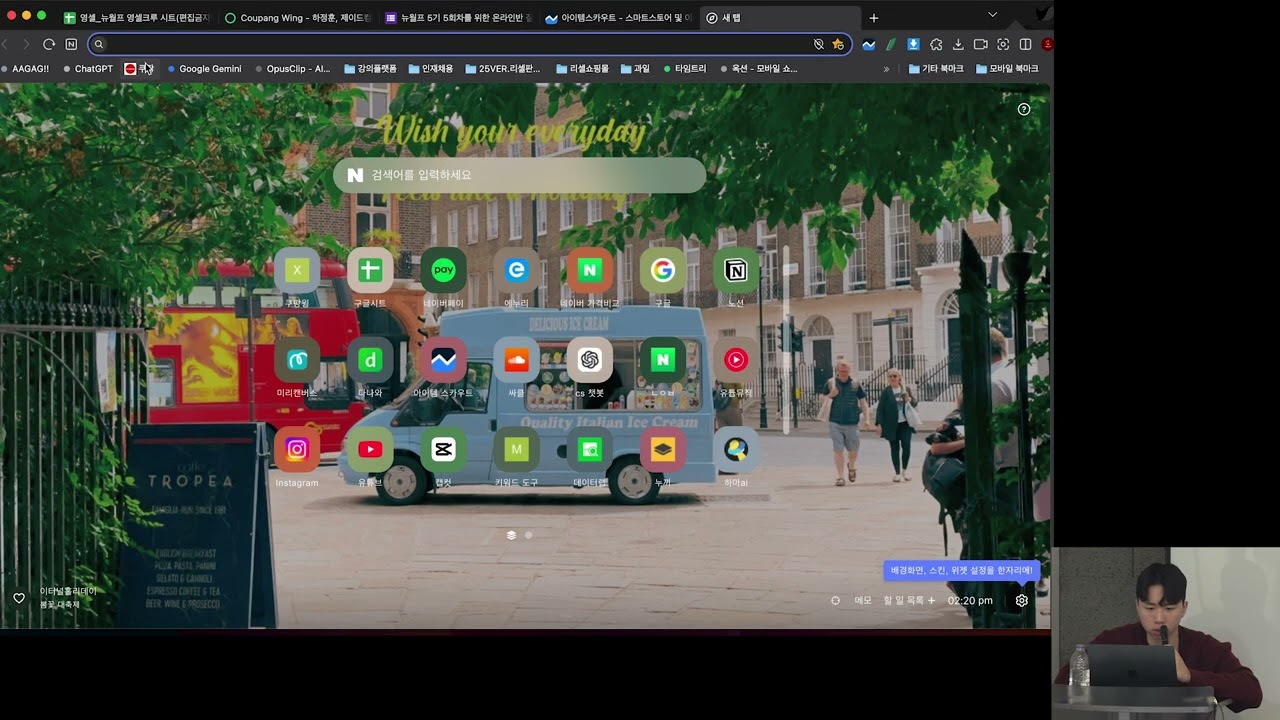Open the extensions puzzle icon
This screenshot has height=720, width=1280.
pos(936,44)
